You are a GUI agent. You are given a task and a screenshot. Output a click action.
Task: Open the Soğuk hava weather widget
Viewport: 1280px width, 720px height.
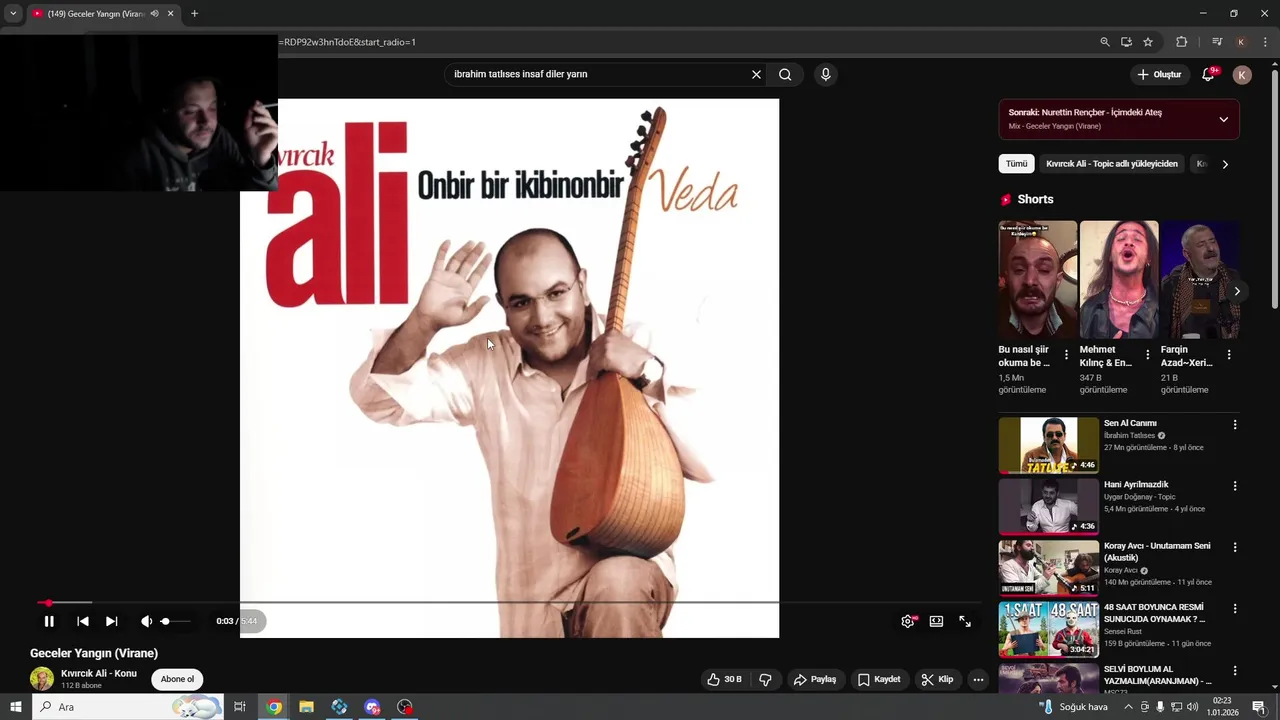1073,707
